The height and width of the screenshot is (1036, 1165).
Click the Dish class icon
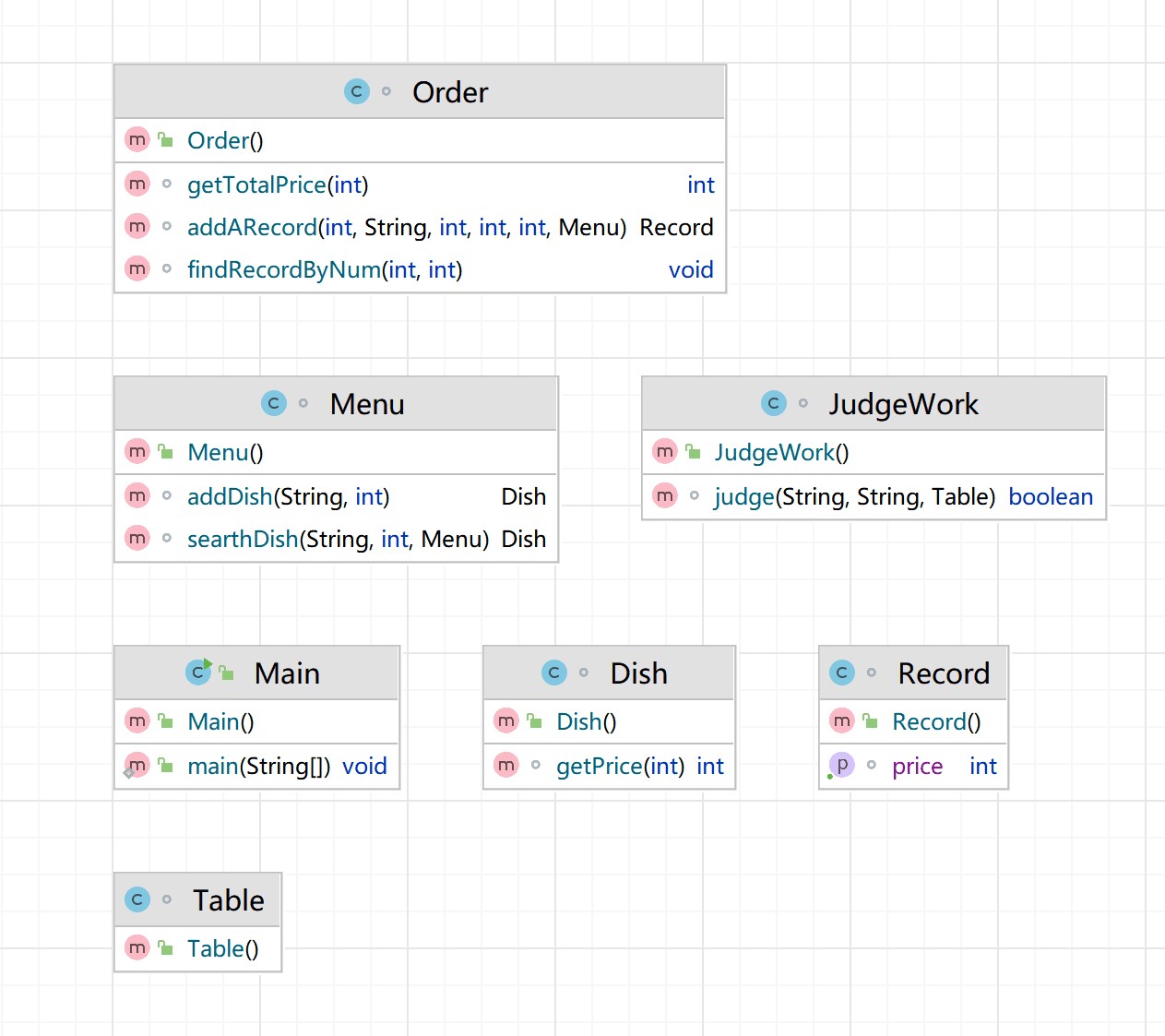554,673
